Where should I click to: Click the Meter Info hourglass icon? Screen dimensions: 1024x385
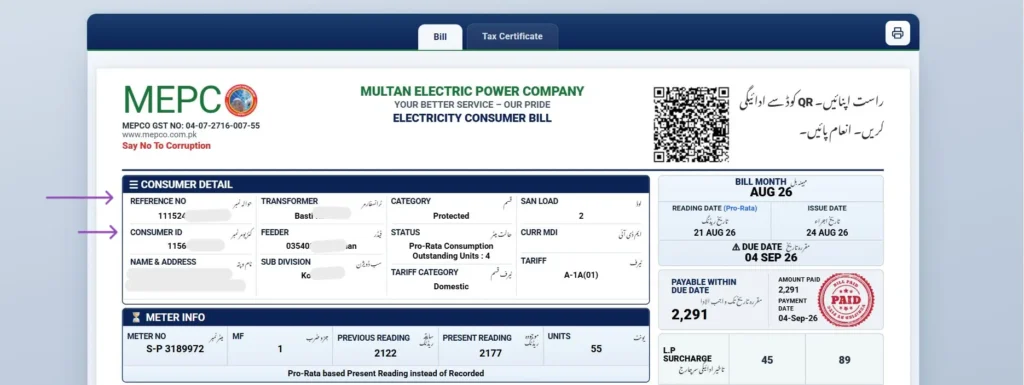pos(136,318)
